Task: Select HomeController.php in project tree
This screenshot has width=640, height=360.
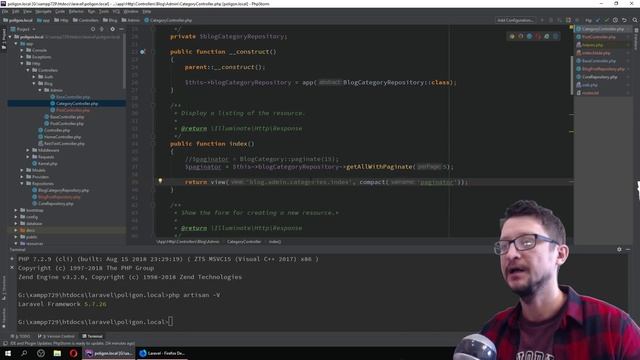Action: [59, 137]
